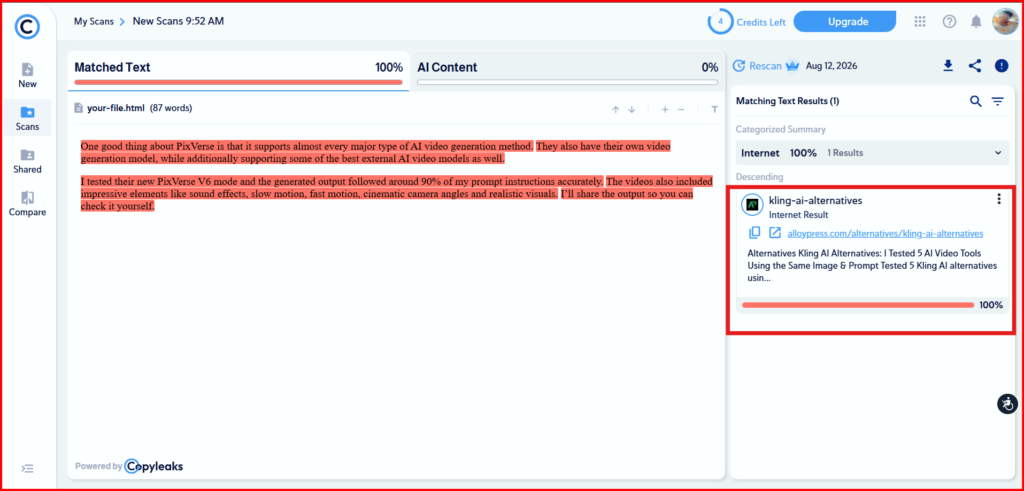Collapse the Internet 100% category row
Viewport: 1024px width, 491px height.
point(871,153)
